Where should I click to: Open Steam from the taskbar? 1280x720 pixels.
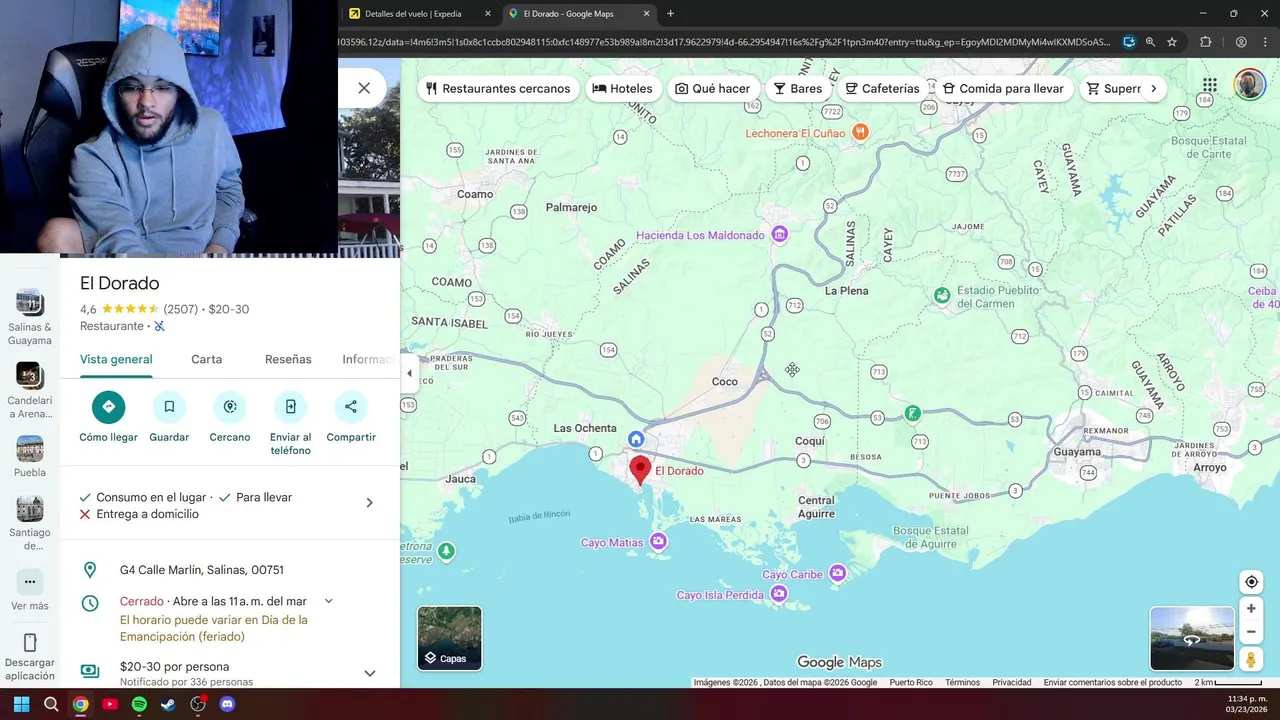[x=168, y=704]
